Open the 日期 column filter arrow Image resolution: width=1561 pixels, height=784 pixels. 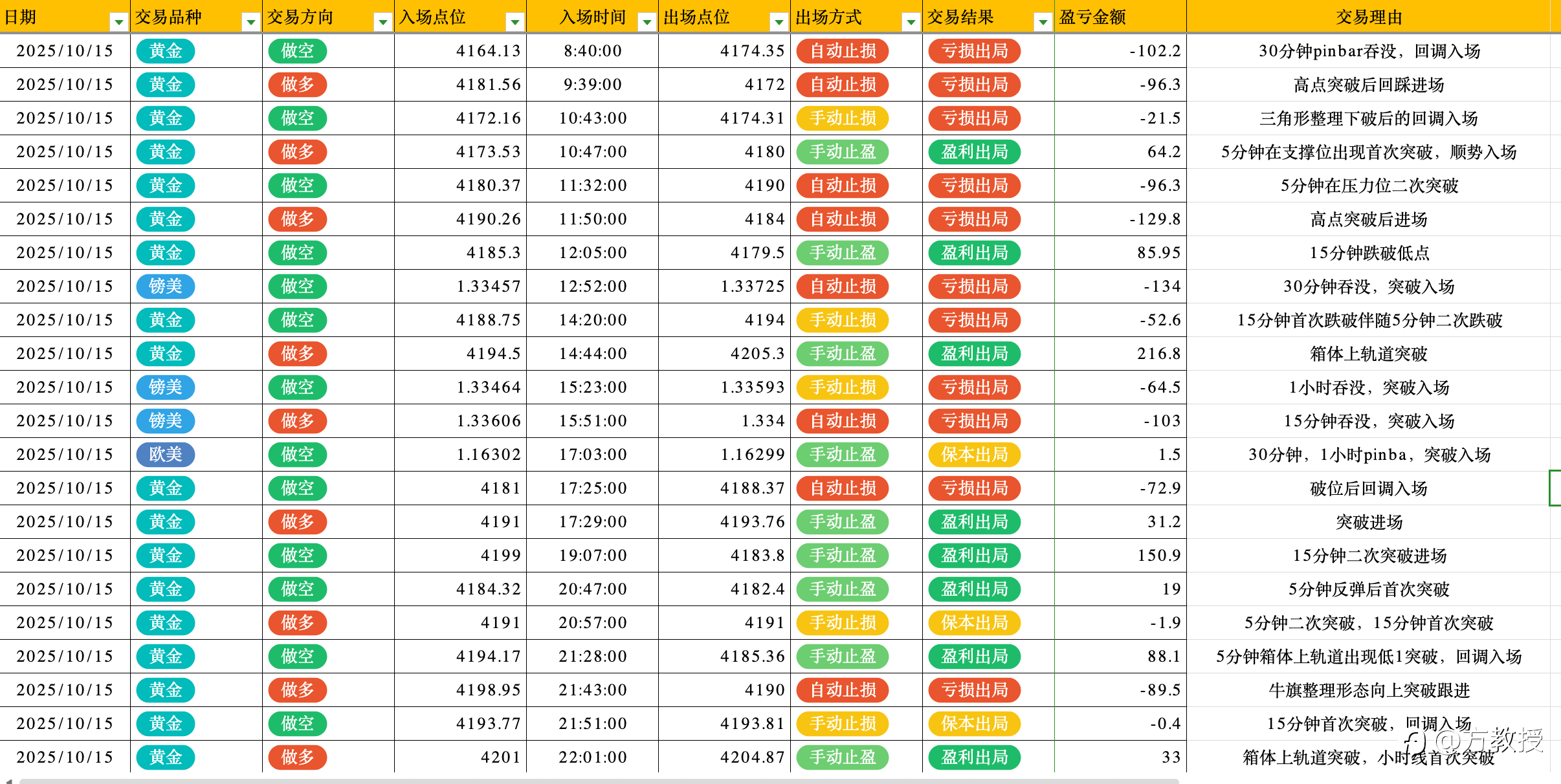119,23
